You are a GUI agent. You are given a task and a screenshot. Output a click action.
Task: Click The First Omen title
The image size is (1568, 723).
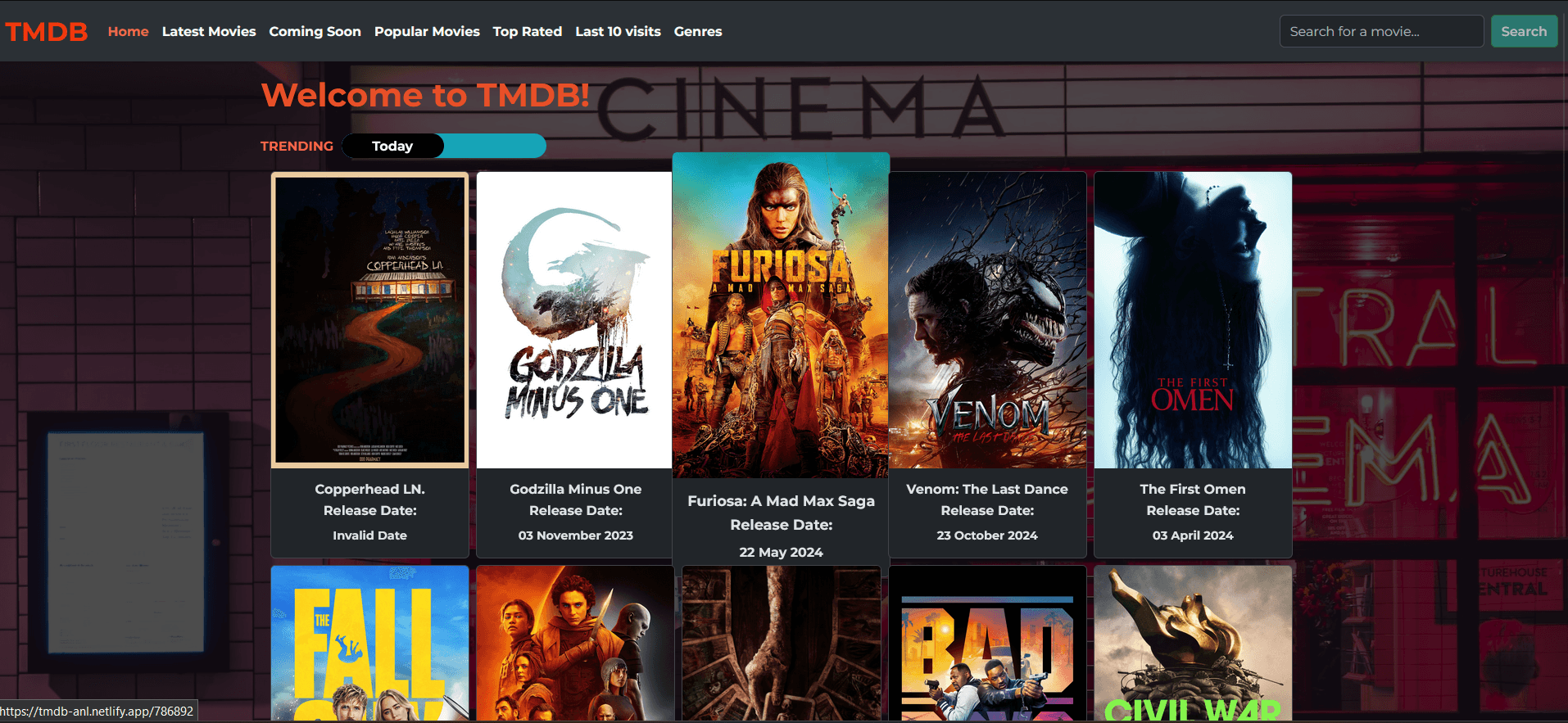(1193, 489)
